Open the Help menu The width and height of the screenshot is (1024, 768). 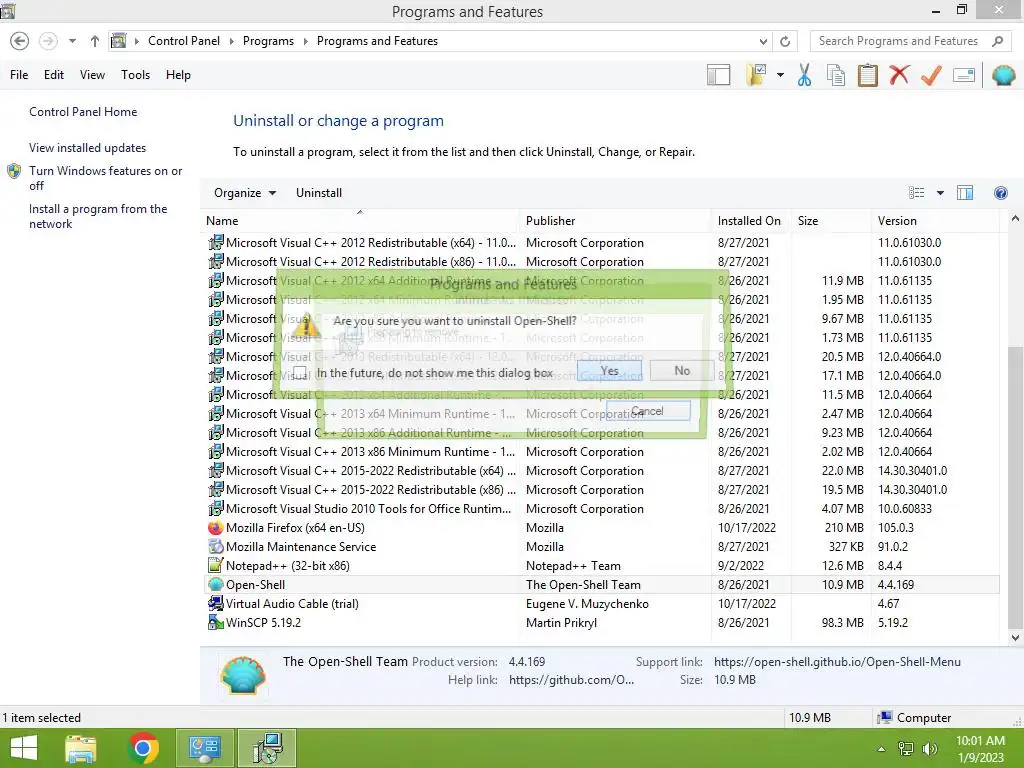click(x=178, y=75)
